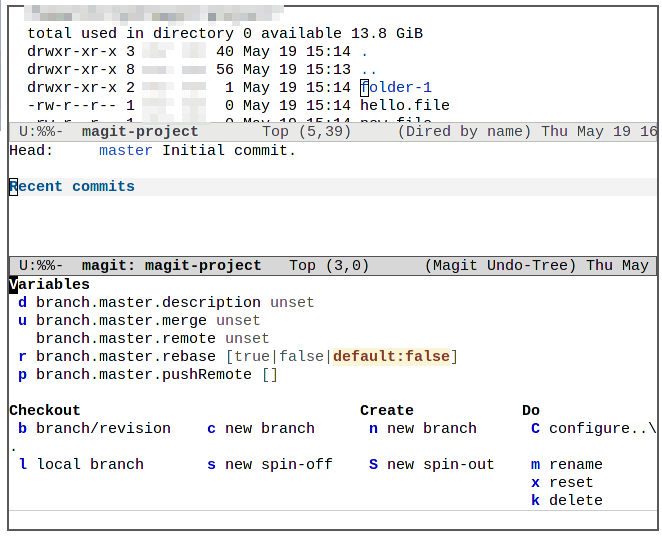Select hello.file in the Dired listing

pos(405,105)
